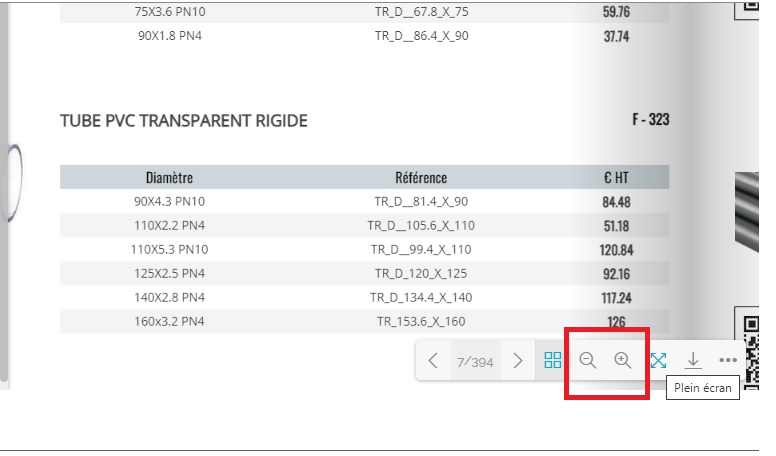The image size is (776, 456).
Task: Go to the next page arrow
Action: [x=517, y=361]
